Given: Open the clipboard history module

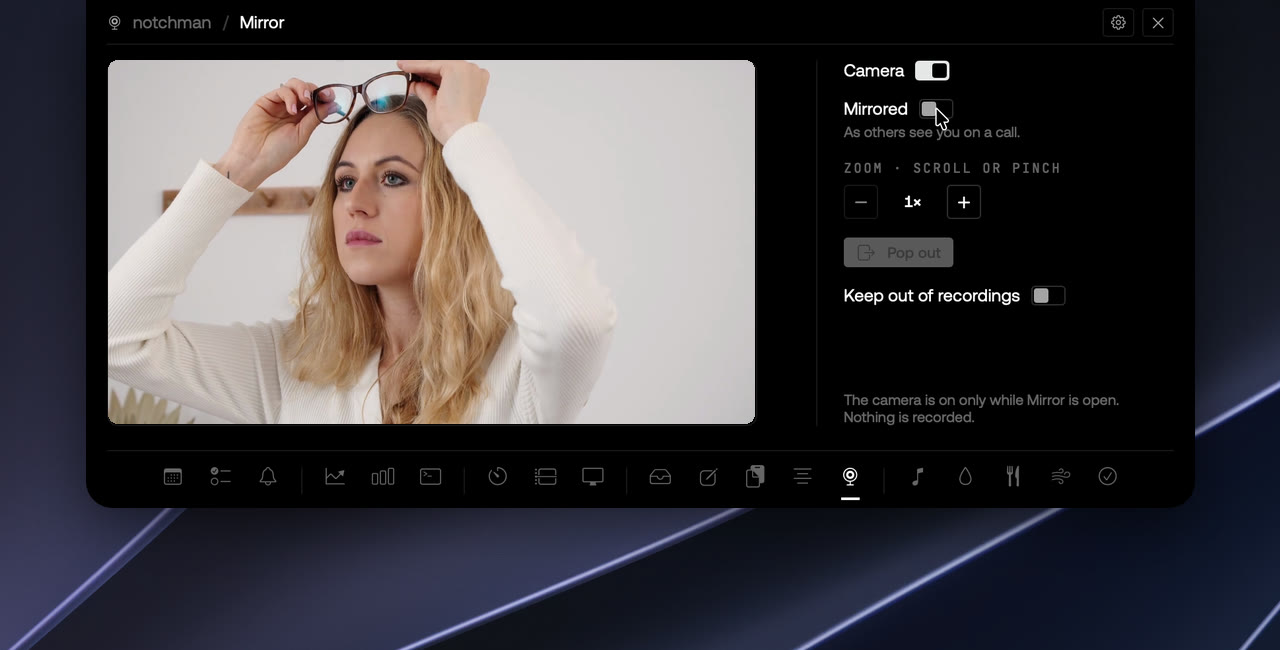Looking at the screenshot, I should (x=755, y=477).
